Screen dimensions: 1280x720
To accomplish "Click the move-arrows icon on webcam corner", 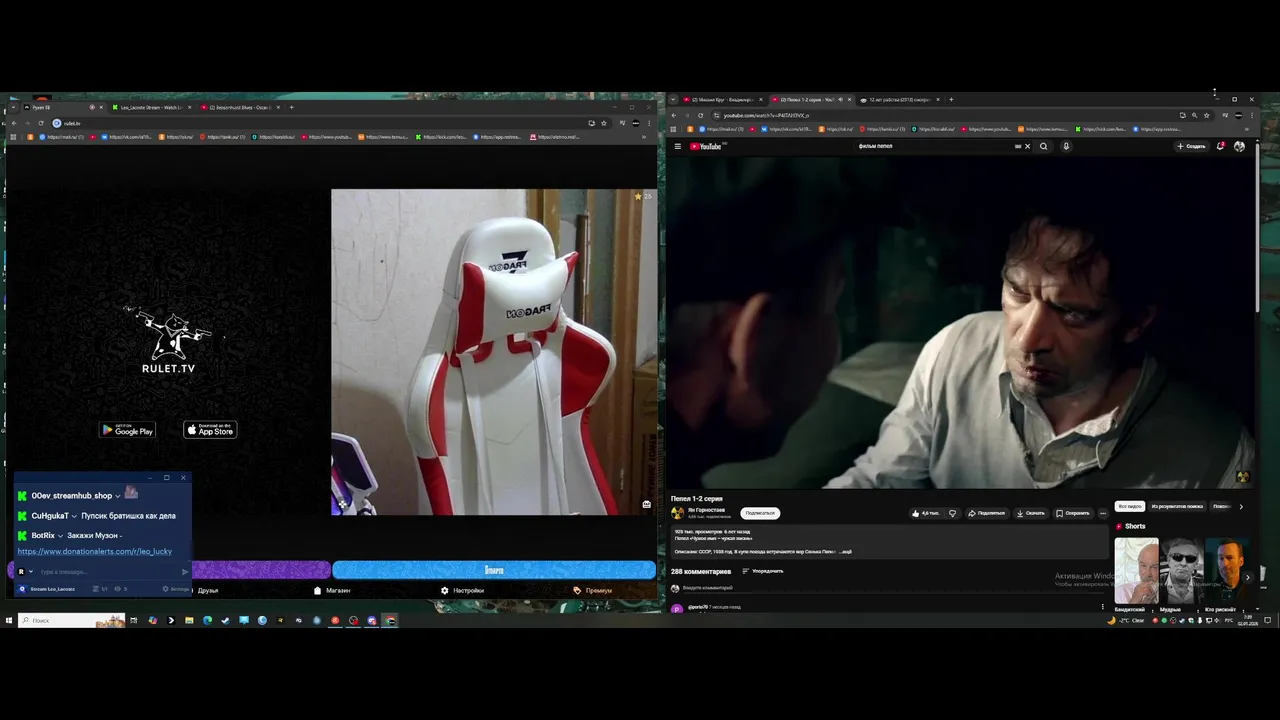I will 342,505.
